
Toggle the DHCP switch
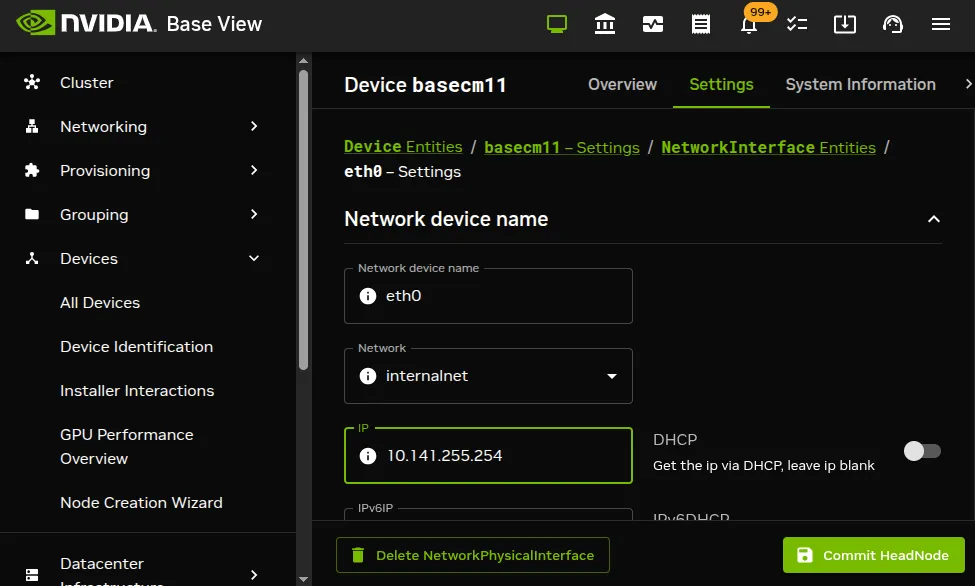[x=922, y=451]
